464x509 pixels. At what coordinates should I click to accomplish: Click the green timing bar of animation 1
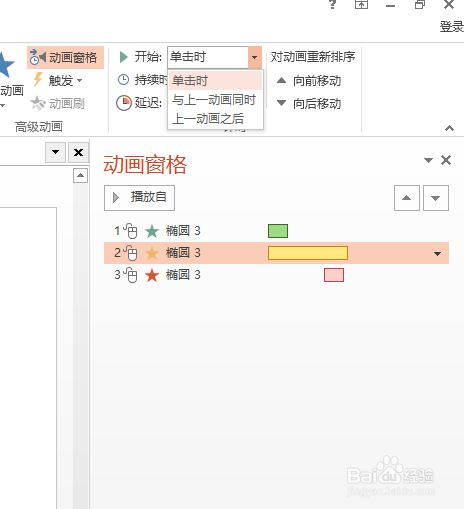(x=278, y=231)
